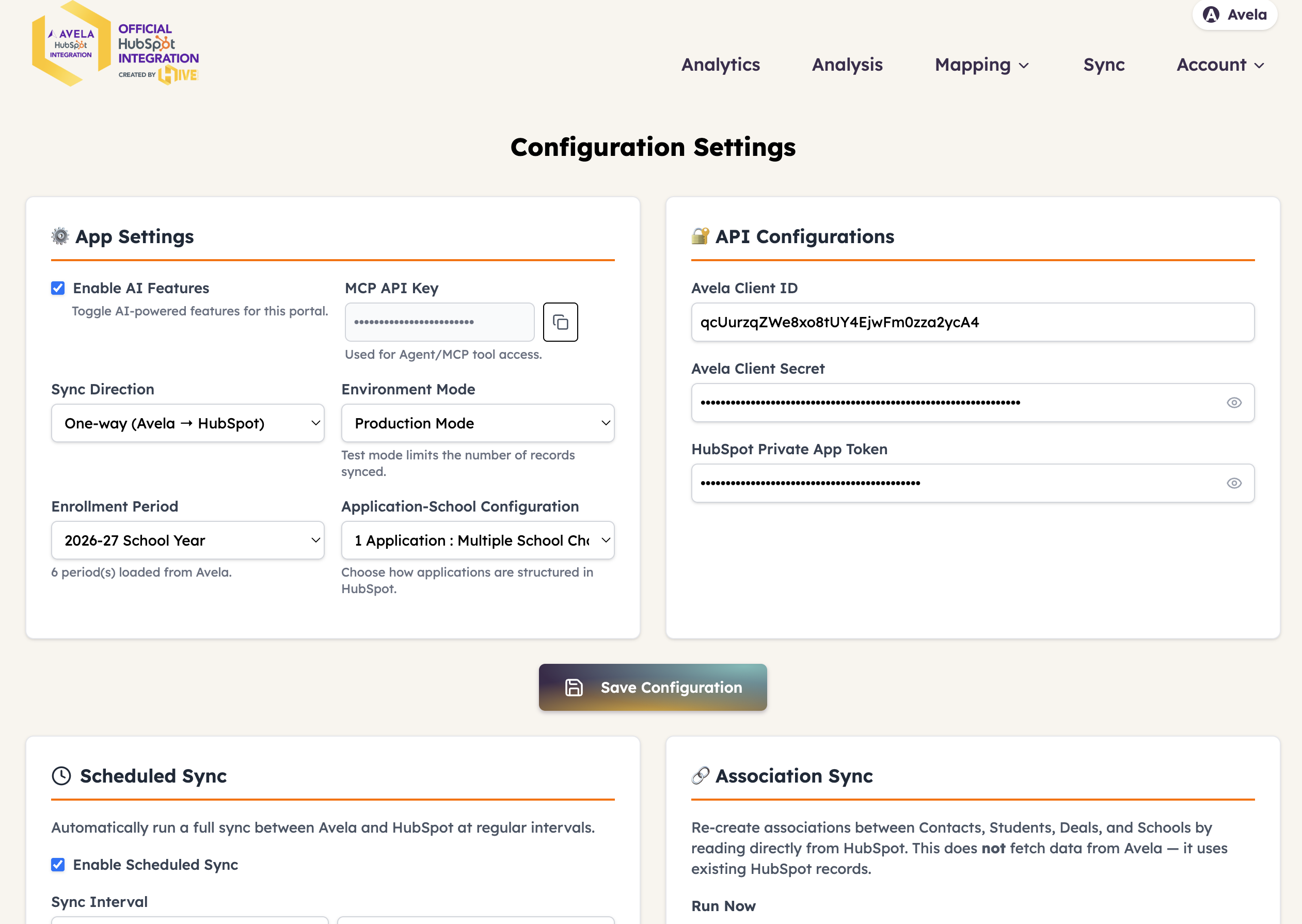The height and width of the screenshot is (924, 1302).
Task: Expand the Mapping menu
Action: [x=981, y=65]
